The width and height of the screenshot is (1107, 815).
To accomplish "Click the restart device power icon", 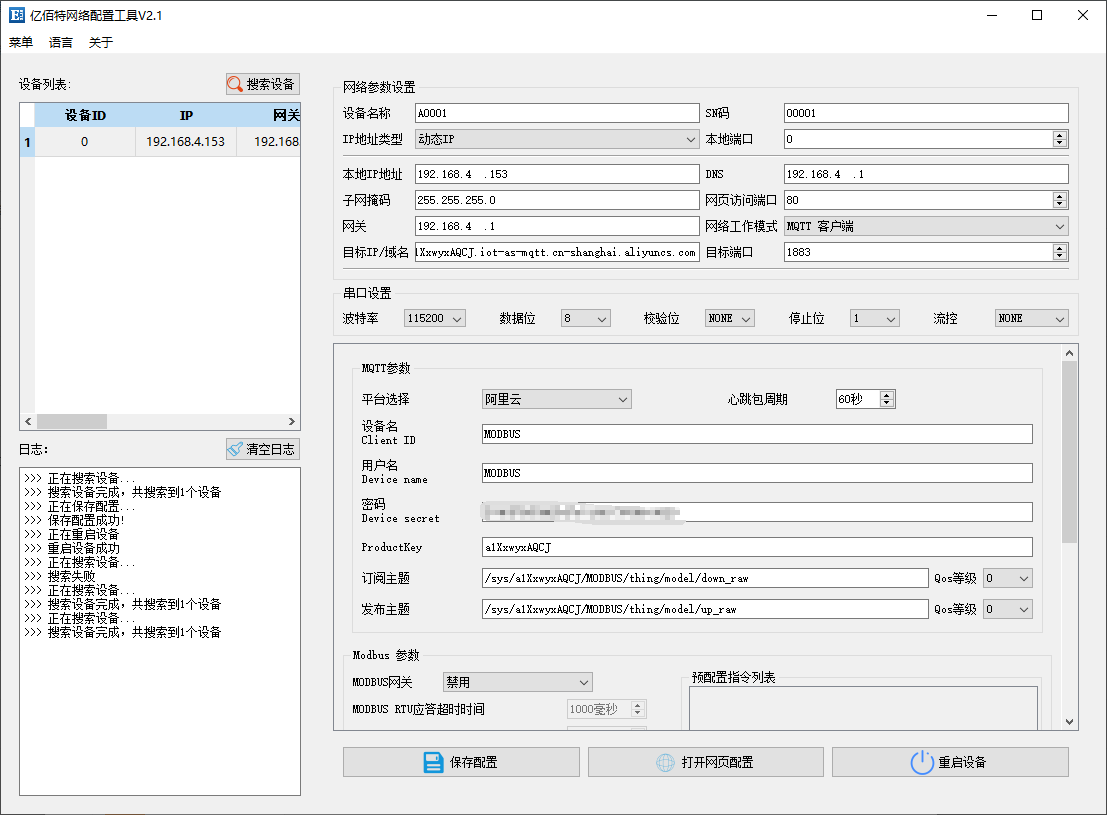I will (921, 762).
